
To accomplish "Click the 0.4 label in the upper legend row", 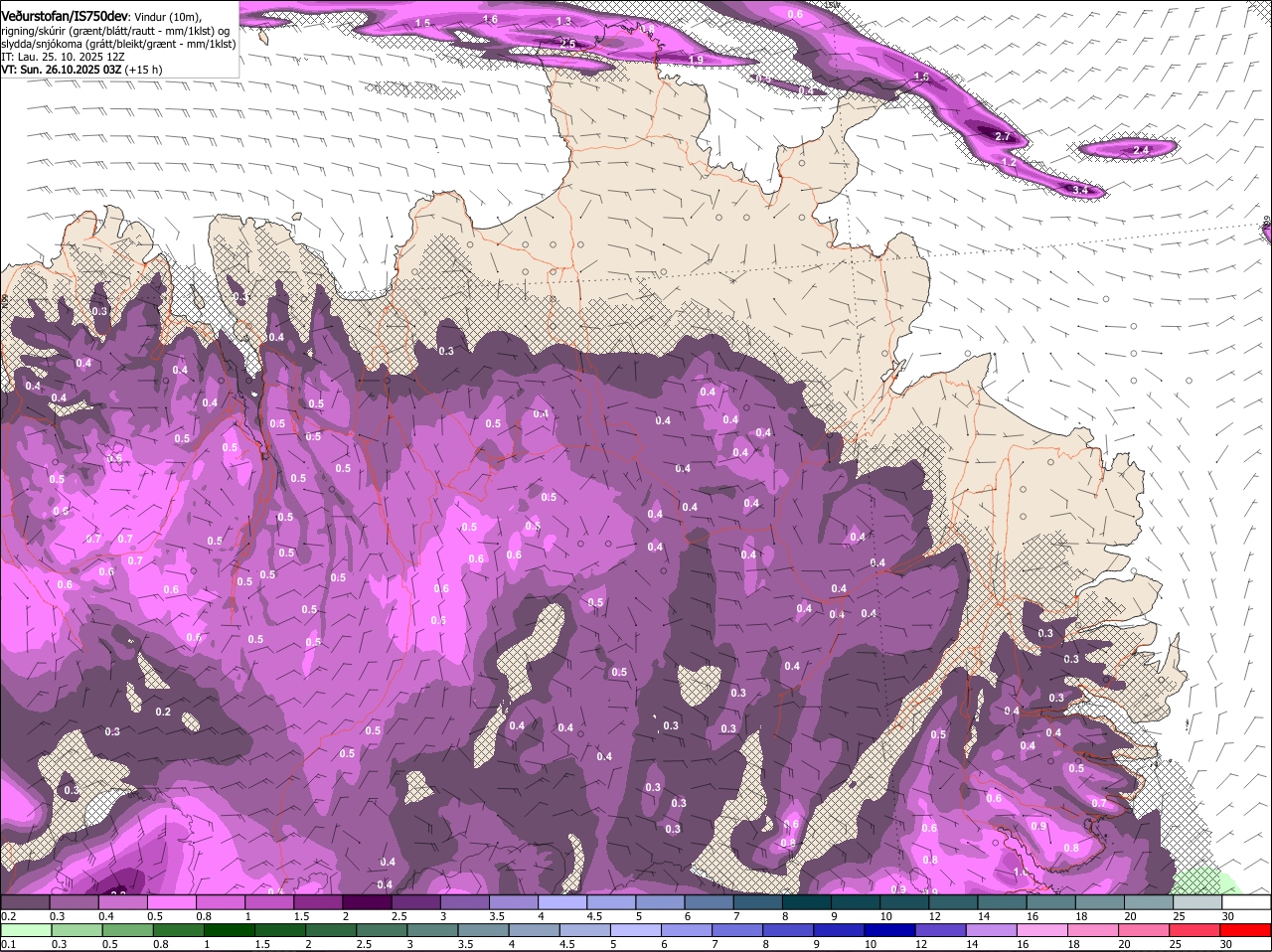I will coord(105,916).
